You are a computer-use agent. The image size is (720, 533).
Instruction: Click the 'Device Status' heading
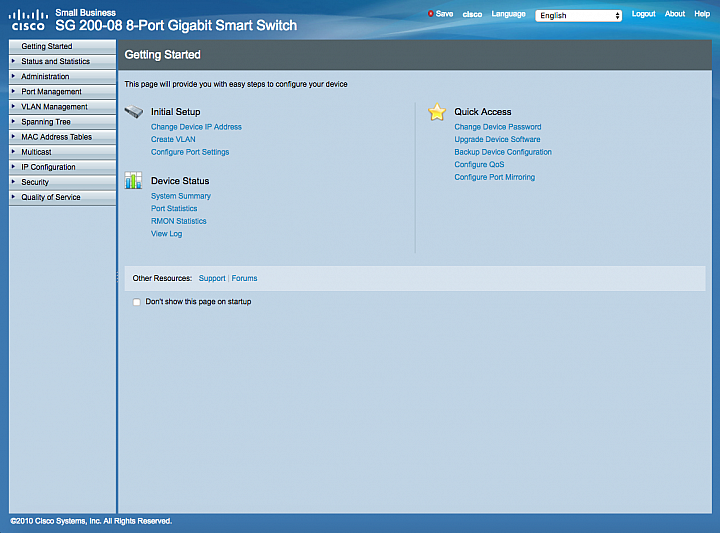tap(180, 181)
